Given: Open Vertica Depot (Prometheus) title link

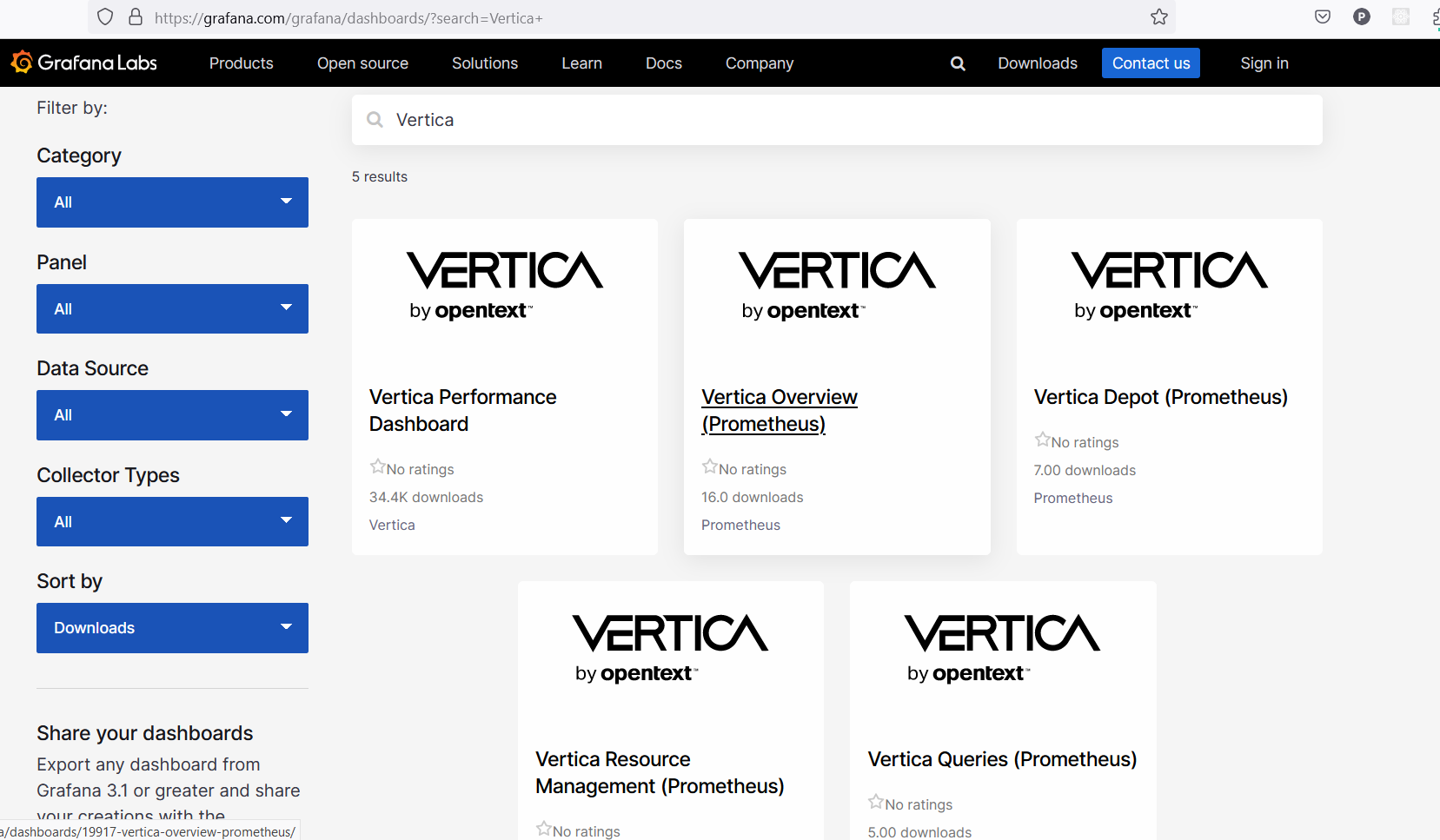Looking at the screenshot, I should coord(1160,397).
